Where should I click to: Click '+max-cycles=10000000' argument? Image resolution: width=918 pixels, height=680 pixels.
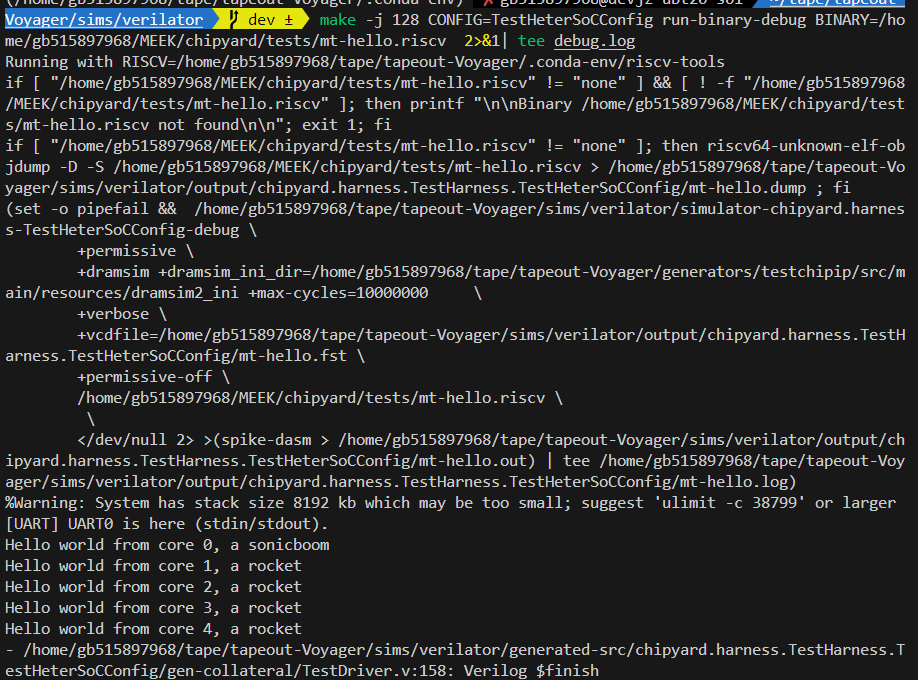pos(338,293)
